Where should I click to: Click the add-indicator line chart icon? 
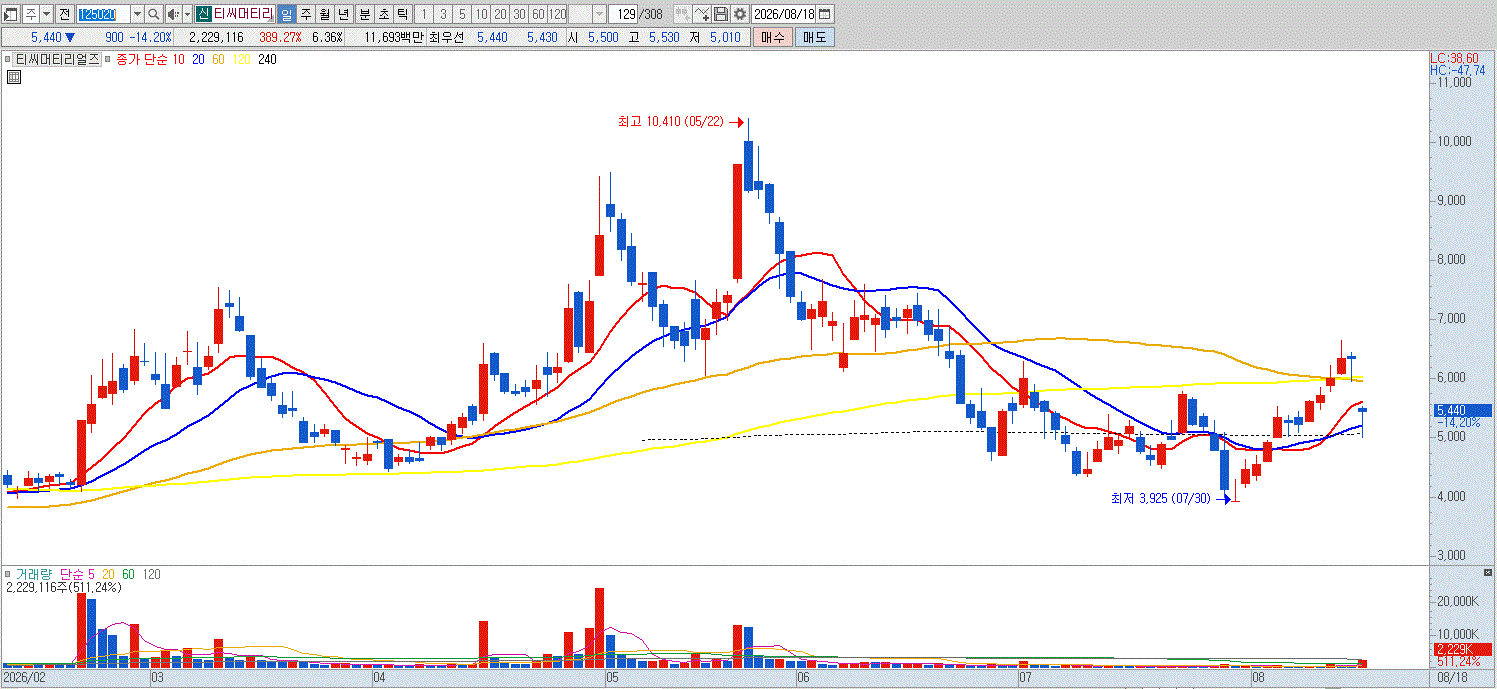coord(701,14)
